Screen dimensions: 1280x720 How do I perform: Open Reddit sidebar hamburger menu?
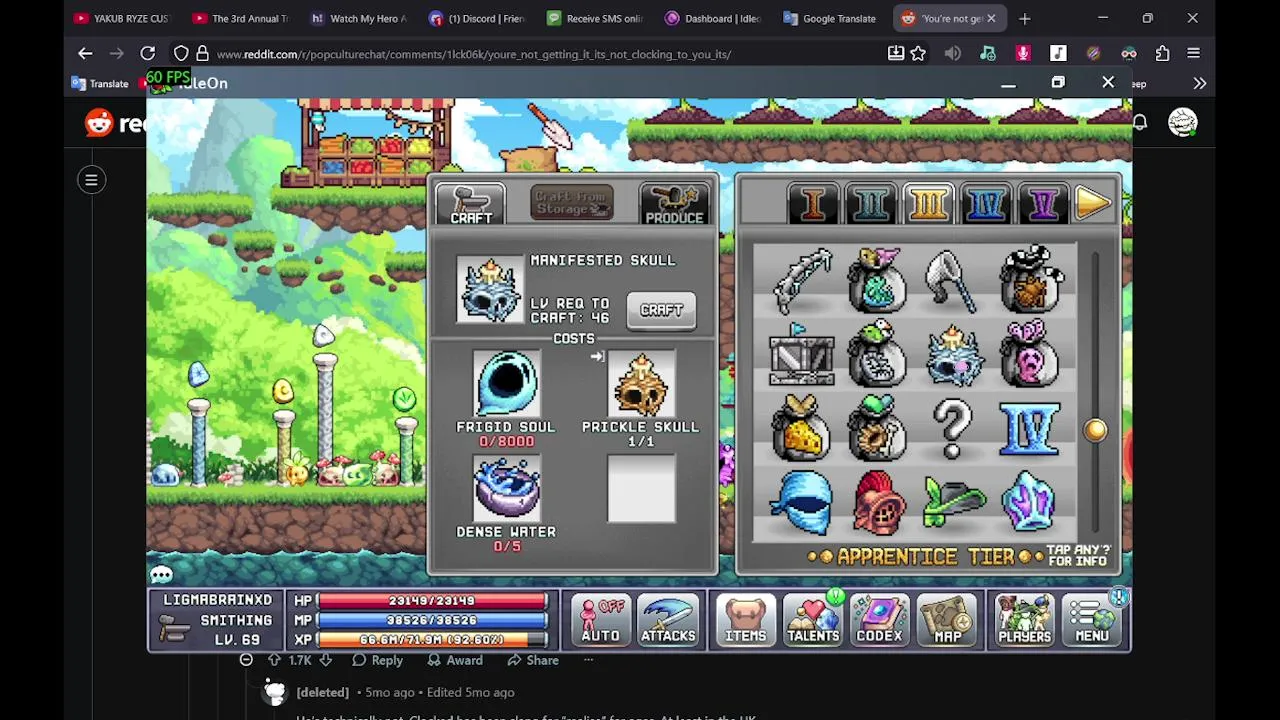point(91,180)
